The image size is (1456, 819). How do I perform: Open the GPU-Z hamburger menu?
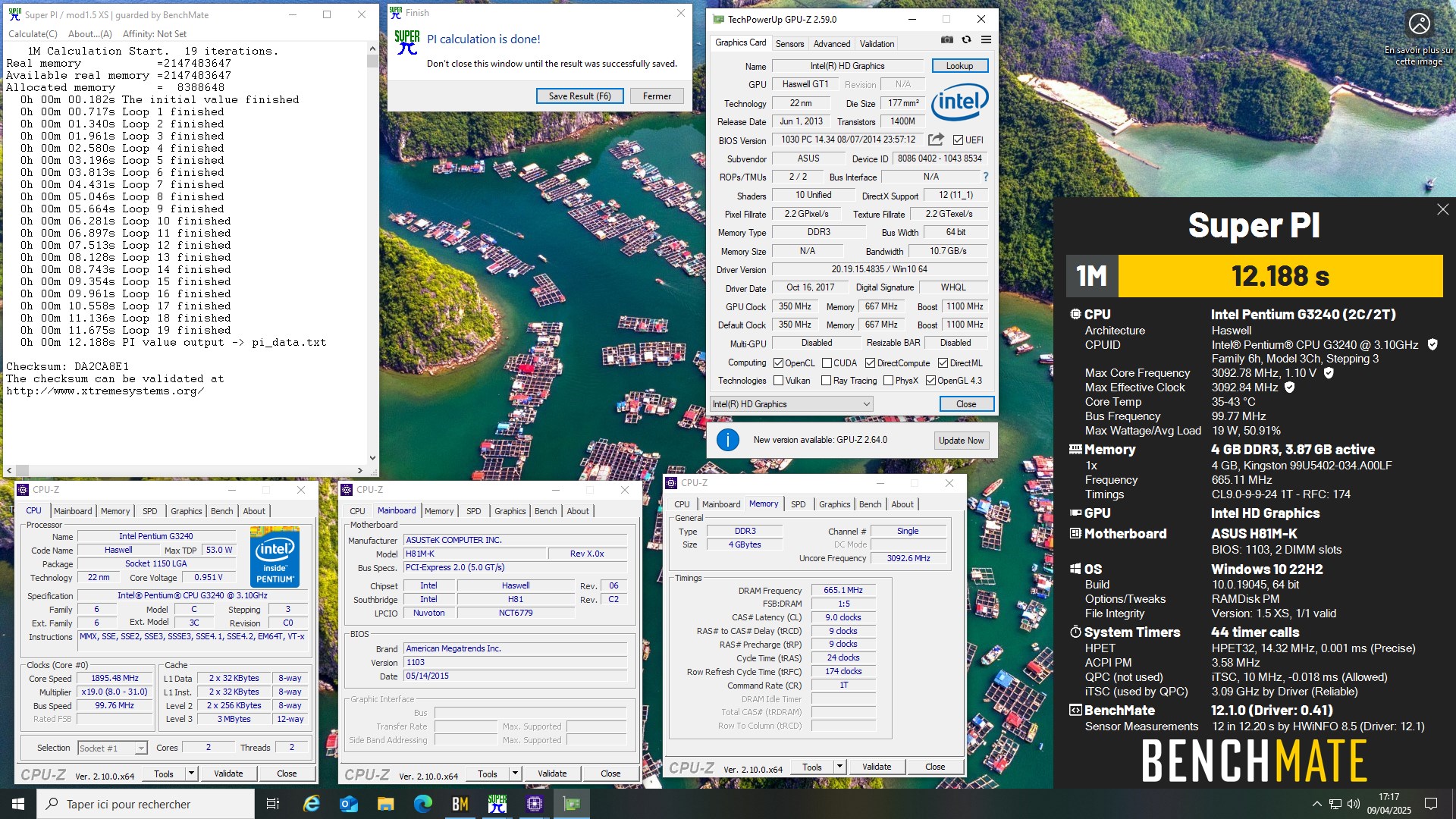tap(986, 40)
